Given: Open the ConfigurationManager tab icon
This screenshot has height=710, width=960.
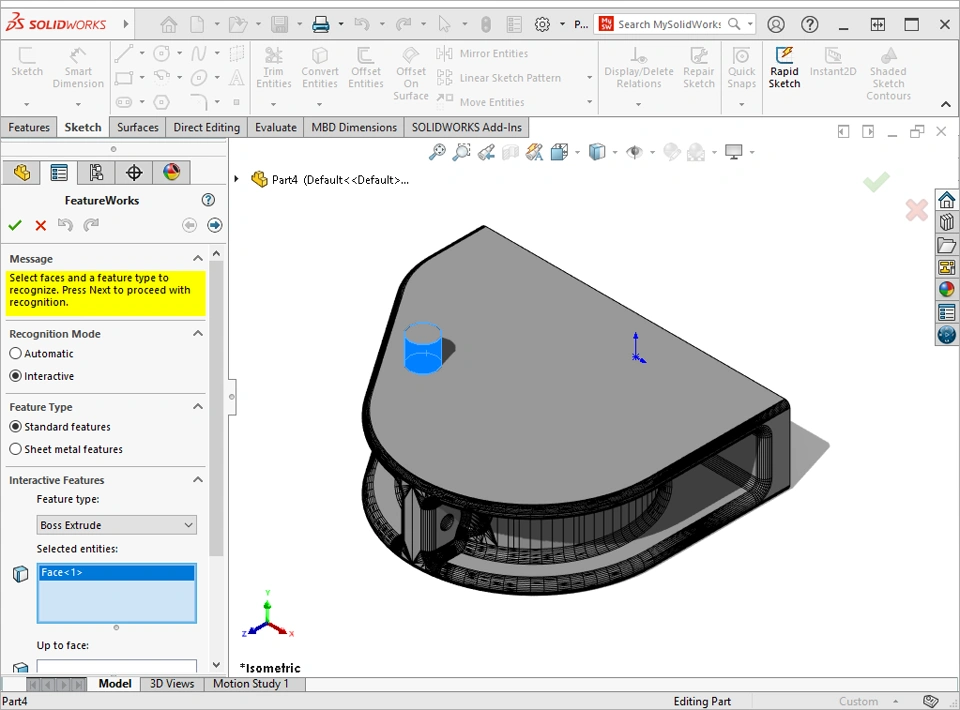Looking at the screenshot, I should tap(96, 173).
